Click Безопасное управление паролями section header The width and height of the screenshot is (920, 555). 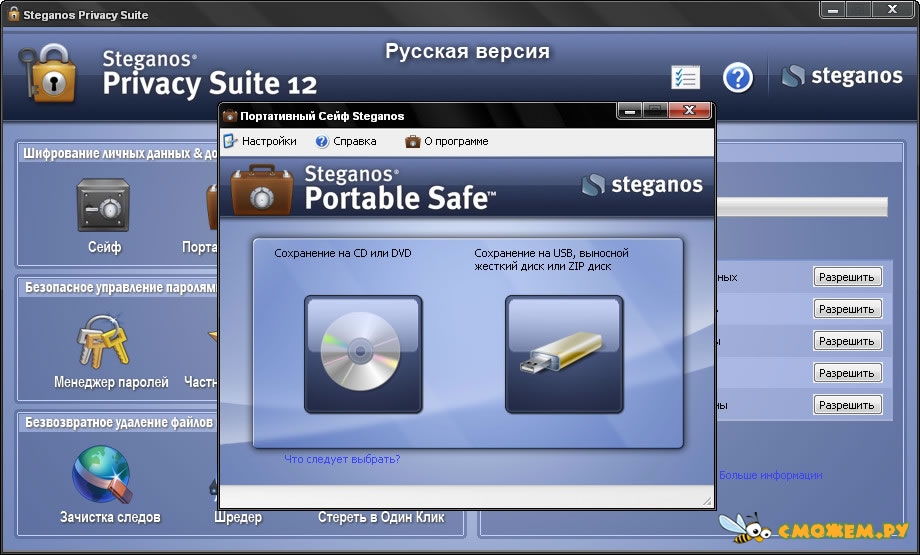coord(120,287)
